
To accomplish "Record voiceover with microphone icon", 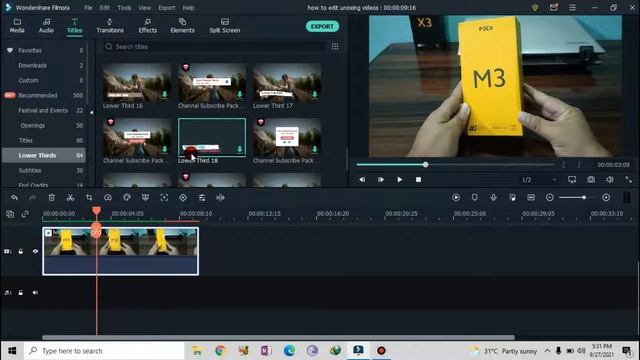I will (x=493, y=198).
